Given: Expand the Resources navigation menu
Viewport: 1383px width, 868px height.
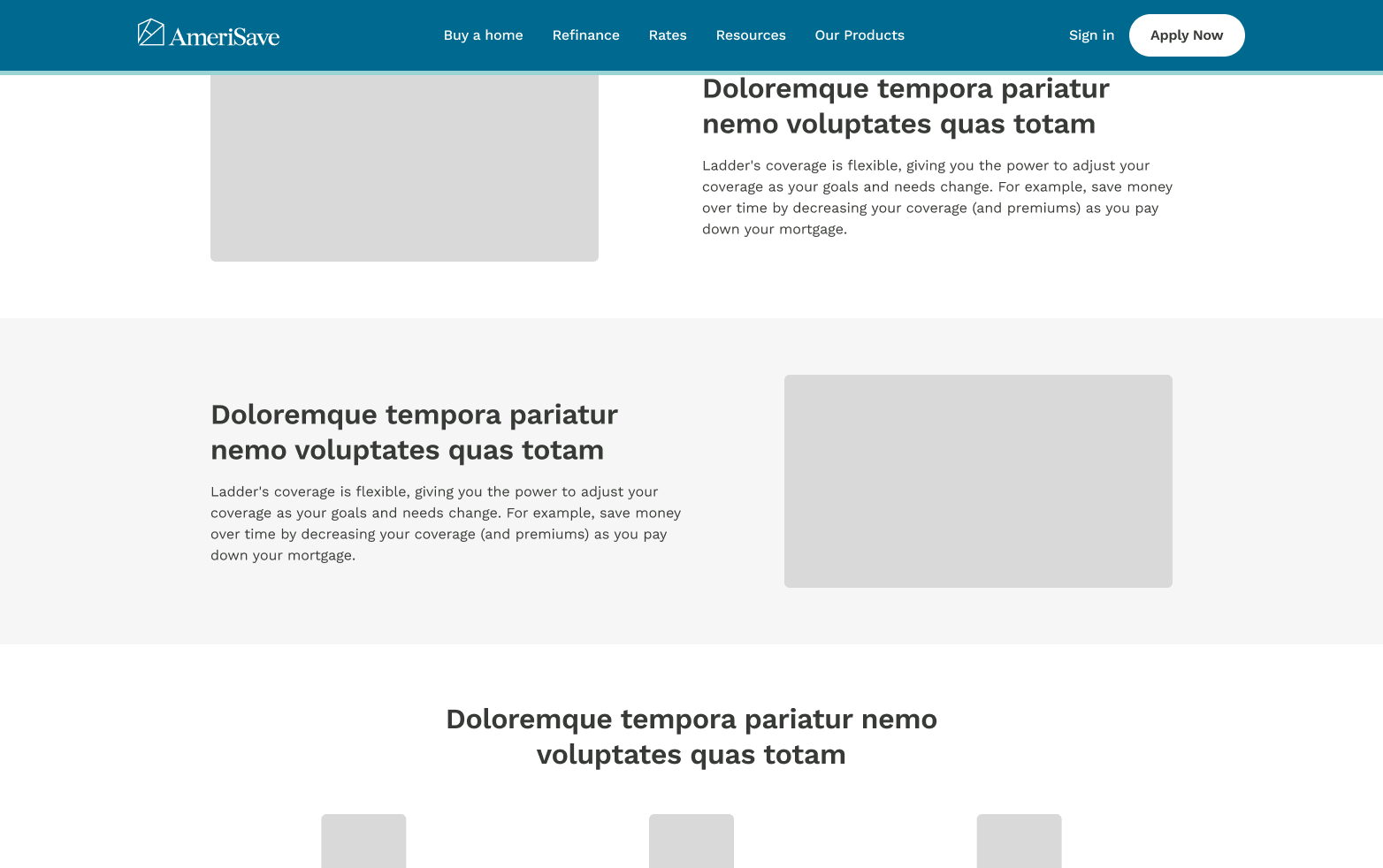Looking at the screenshot, I should [x=751, y=35].
